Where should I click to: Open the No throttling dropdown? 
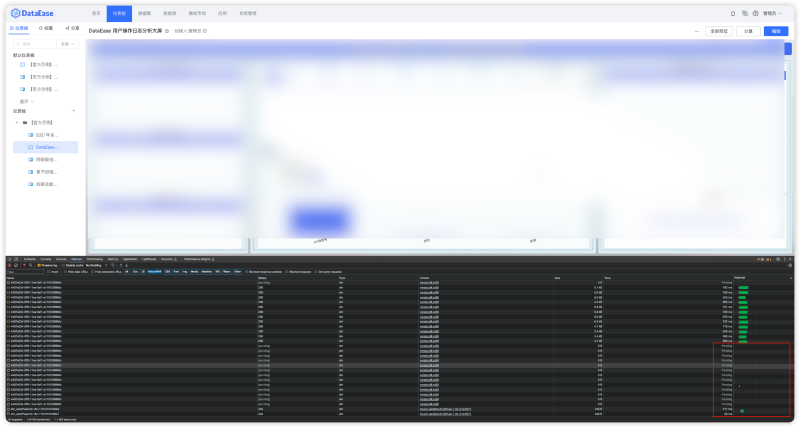pyautogui.click(x=96, y=265)
